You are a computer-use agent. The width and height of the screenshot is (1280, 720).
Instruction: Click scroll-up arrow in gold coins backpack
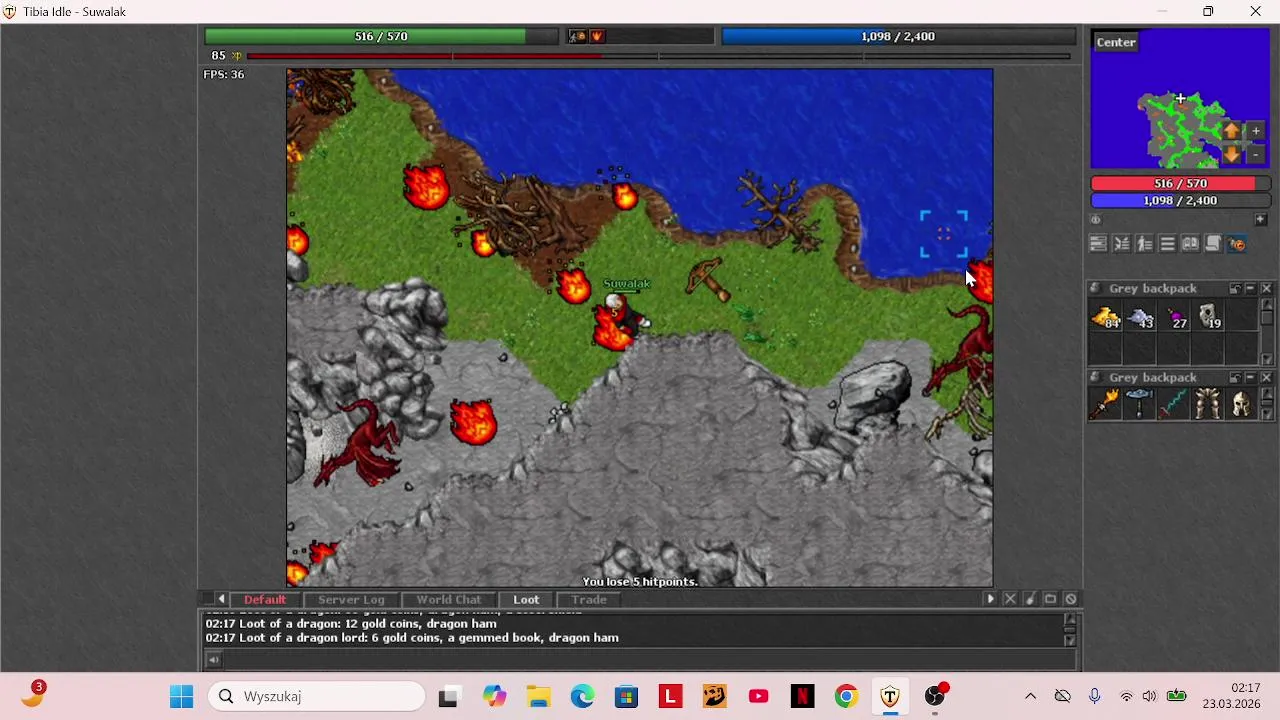tap(1267, 305)
